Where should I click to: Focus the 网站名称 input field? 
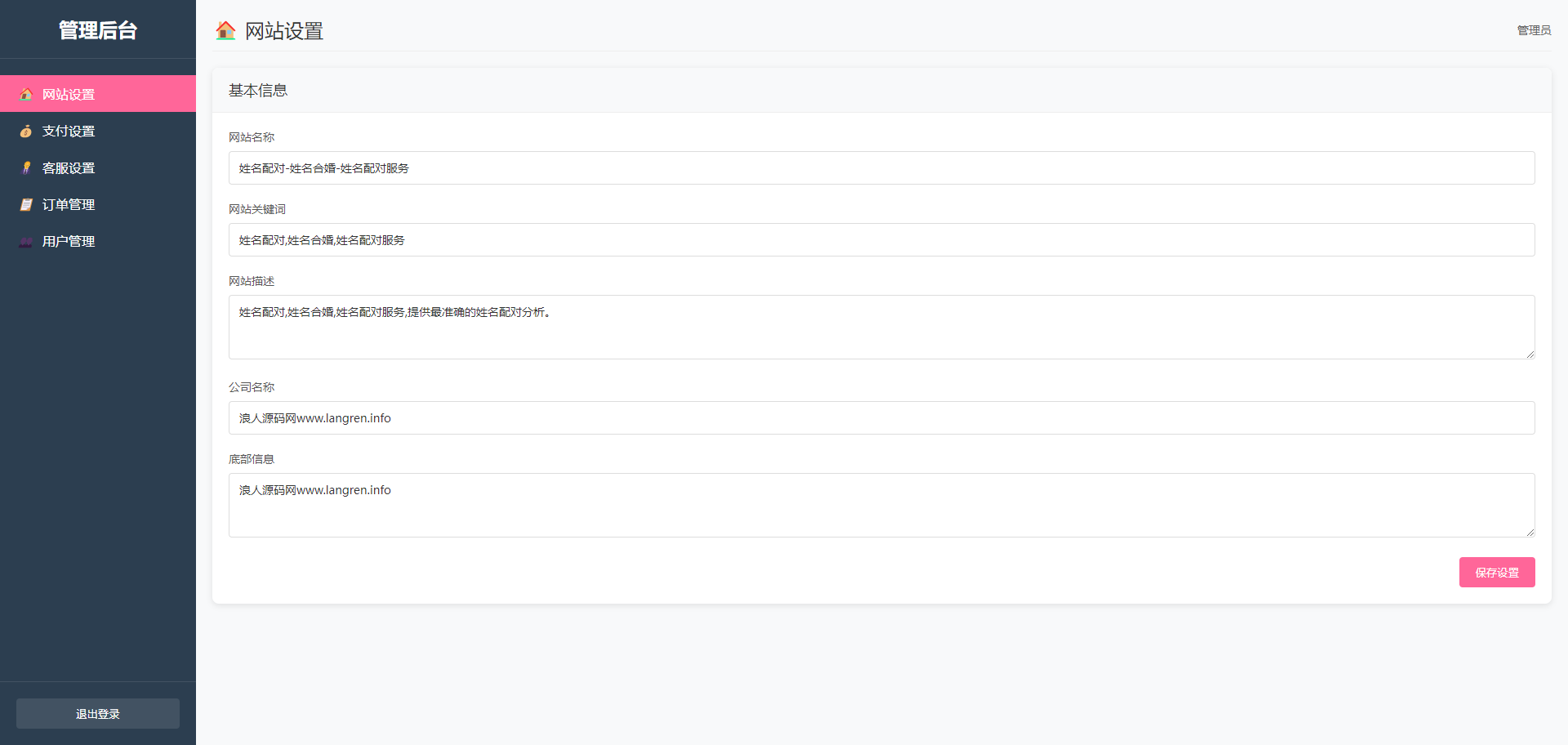pos(882,167)
